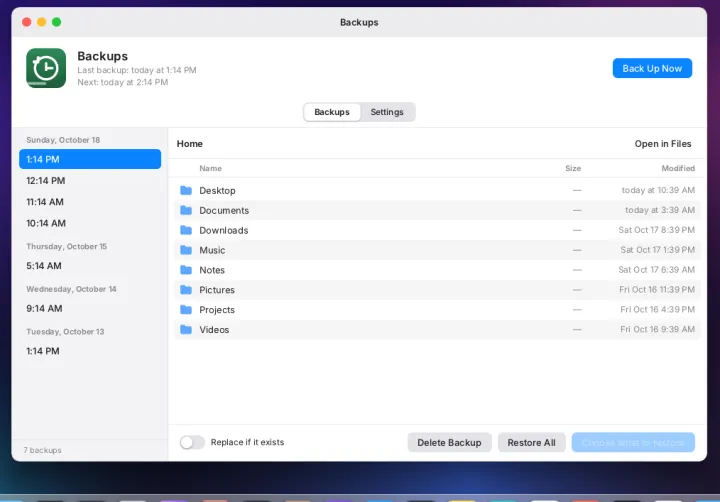The image size is (720, 502).
Task: Click the Projects folder icon
Action: coord(186,310)
